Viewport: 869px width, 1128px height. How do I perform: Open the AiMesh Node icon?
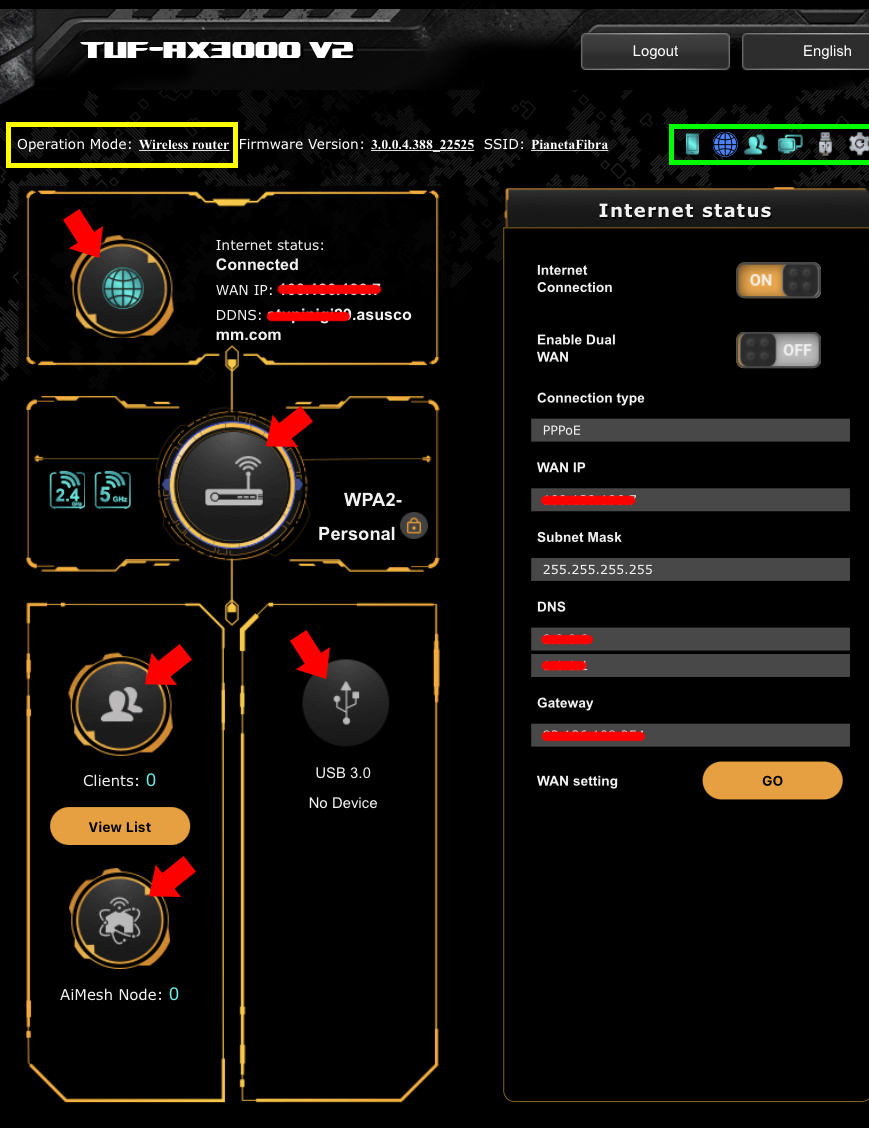pos(120,920)
